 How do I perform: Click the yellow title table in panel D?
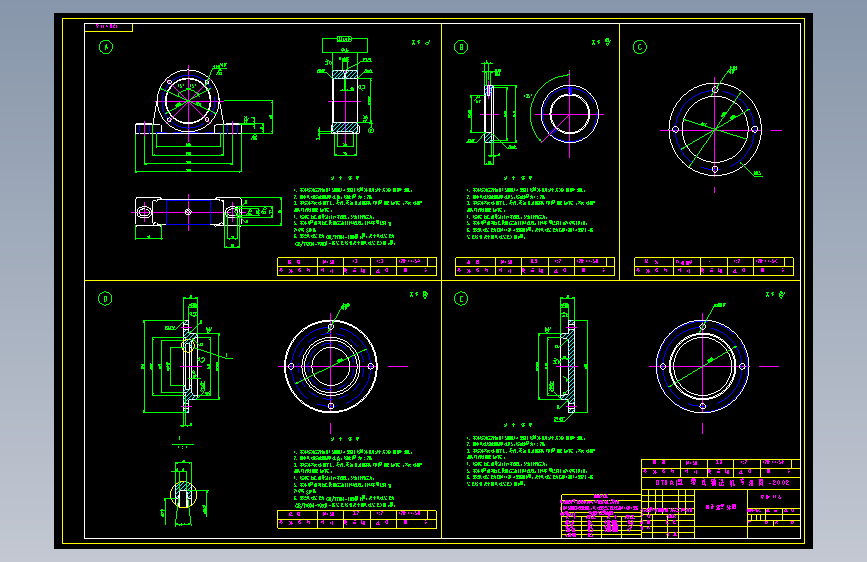(x=357, y=519)
